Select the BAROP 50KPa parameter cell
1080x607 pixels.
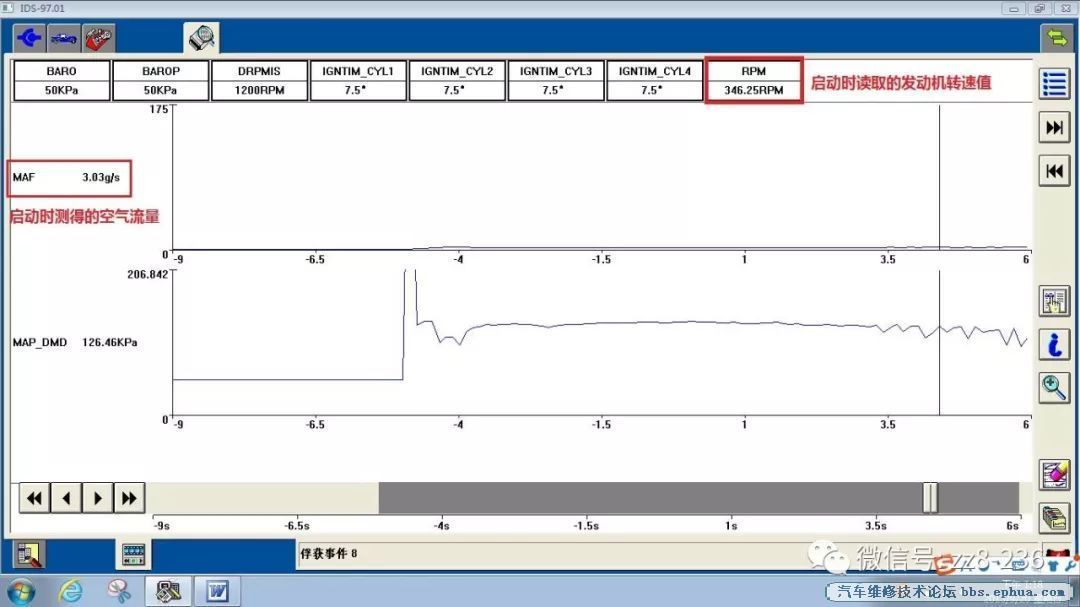[x=160, y=81]
